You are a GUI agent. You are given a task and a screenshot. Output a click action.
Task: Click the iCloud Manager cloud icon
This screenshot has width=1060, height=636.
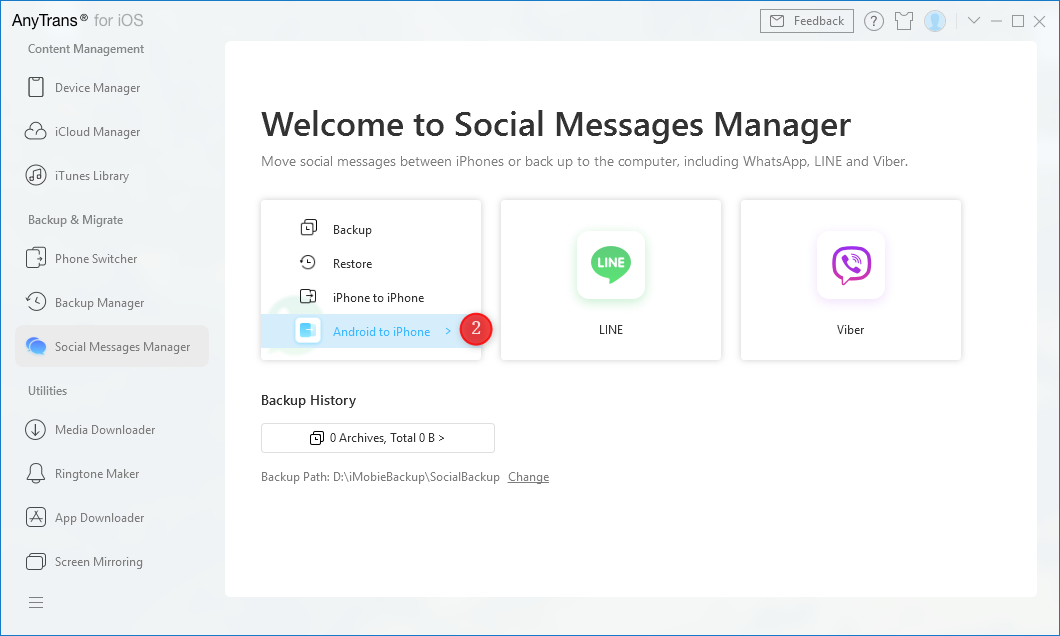point(36,131)
